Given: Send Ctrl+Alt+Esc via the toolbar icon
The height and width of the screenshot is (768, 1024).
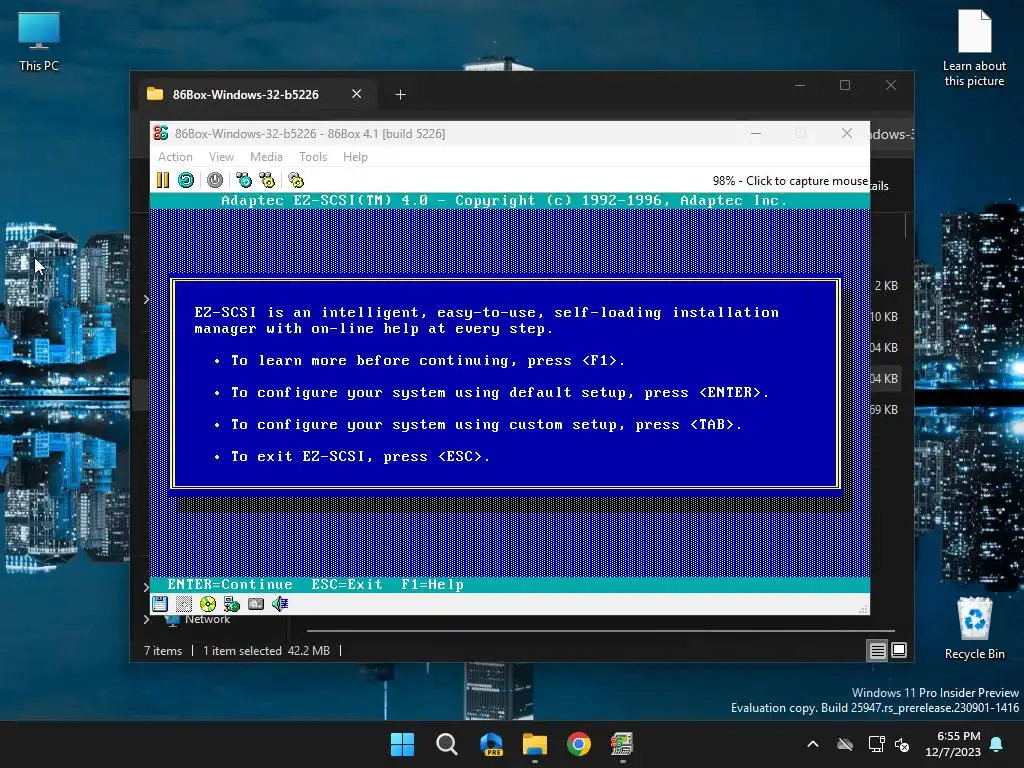Looking at the screenshot, I should (x=267, y=180).
